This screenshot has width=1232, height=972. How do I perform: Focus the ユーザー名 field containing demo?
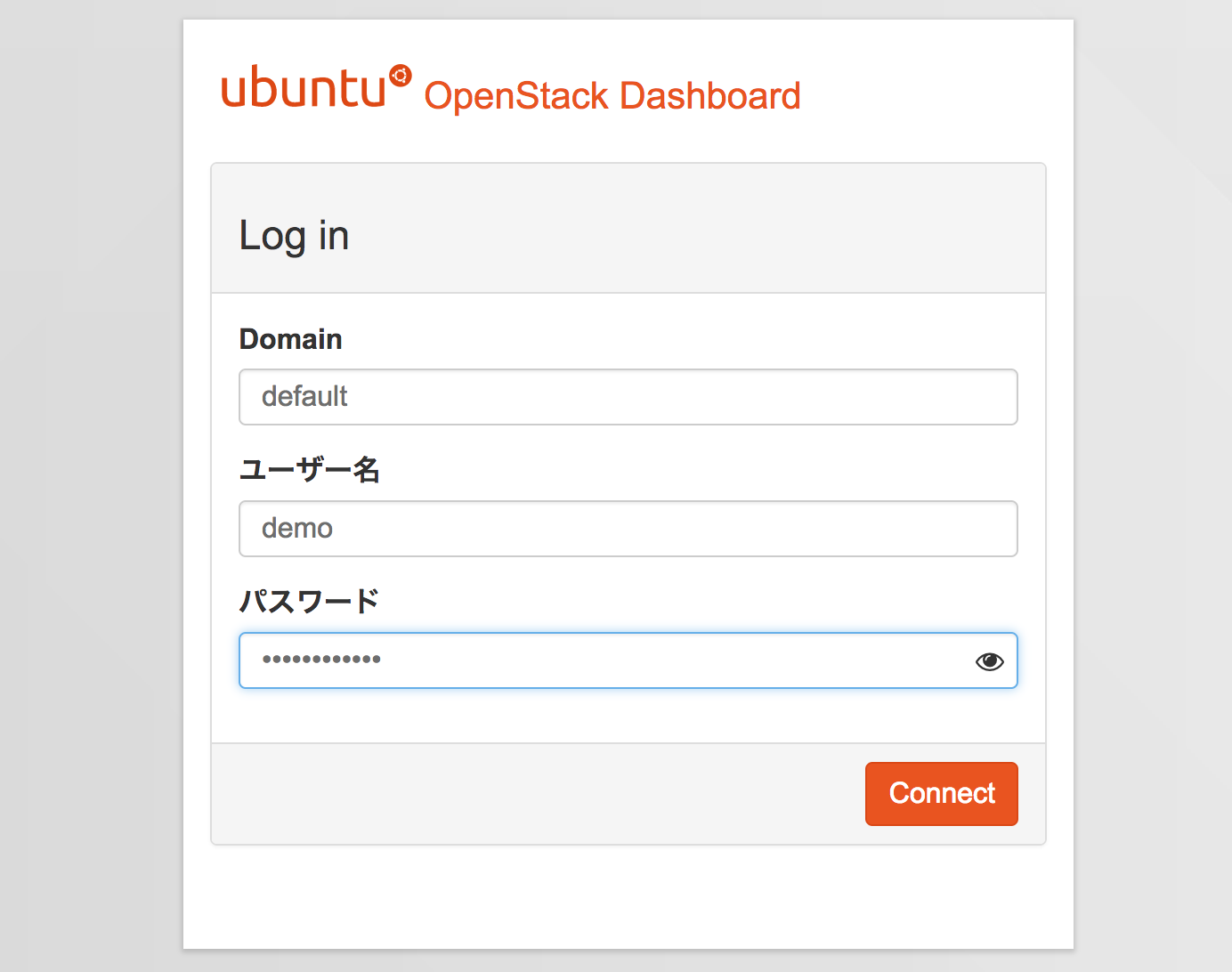coord(628,529)
